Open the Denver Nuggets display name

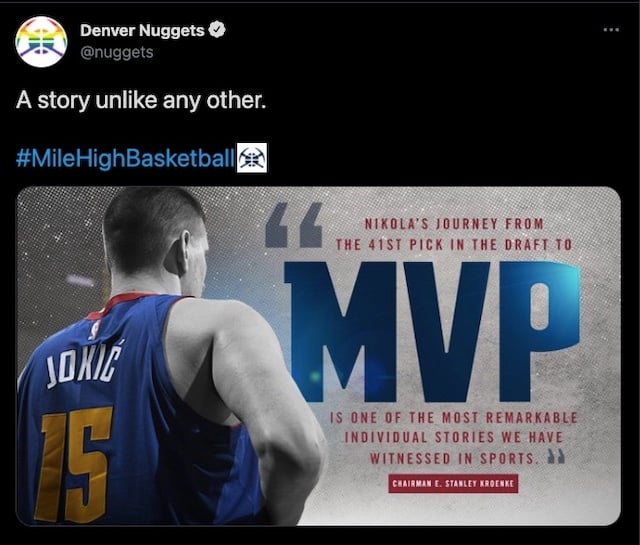coord(142,30)
